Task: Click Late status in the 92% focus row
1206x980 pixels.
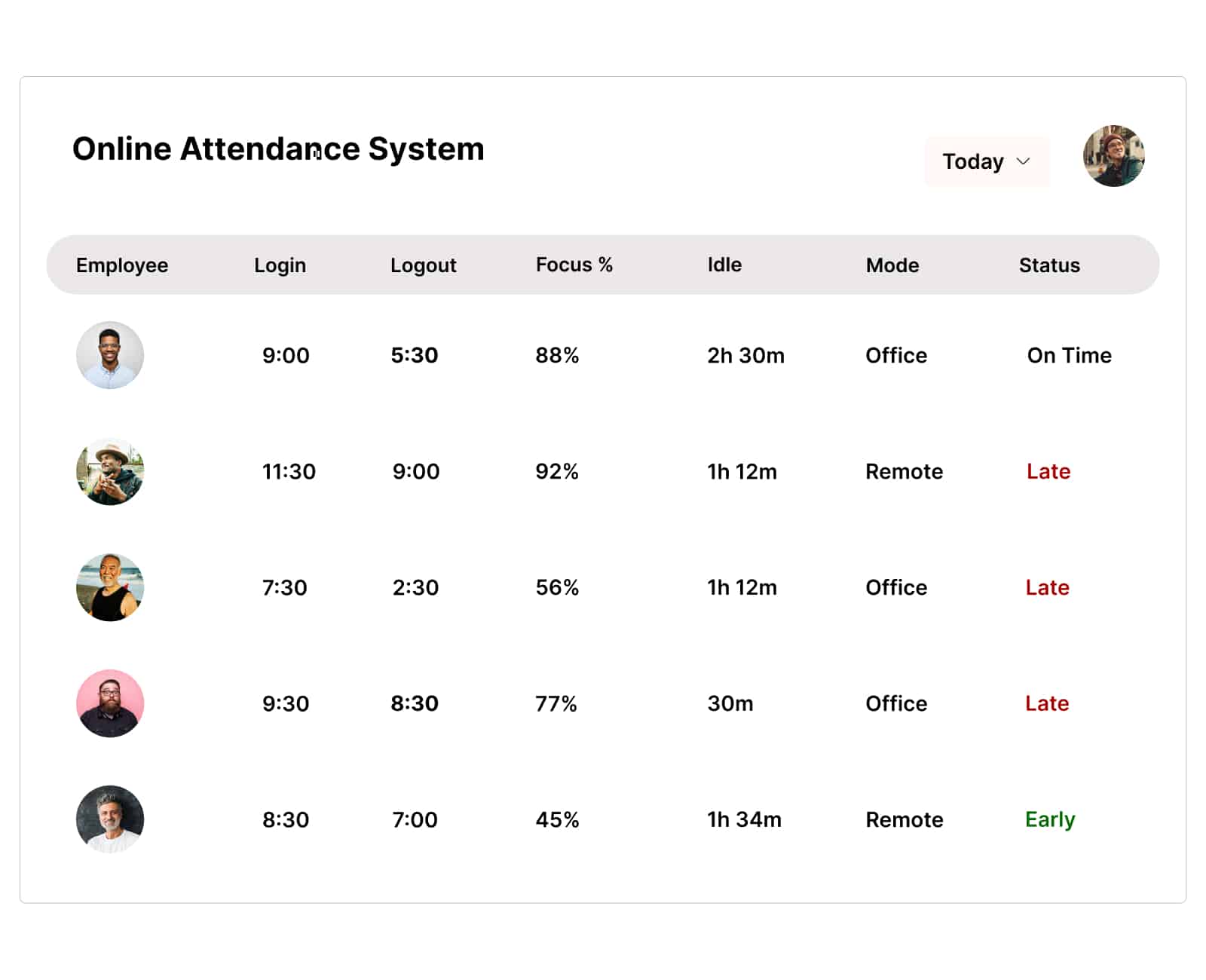Action: [1048, 471]
